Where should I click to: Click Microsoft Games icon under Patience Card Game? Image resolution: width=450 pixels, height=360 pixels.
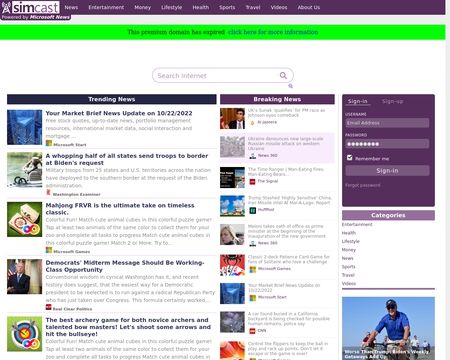click(x=253, y=269)
